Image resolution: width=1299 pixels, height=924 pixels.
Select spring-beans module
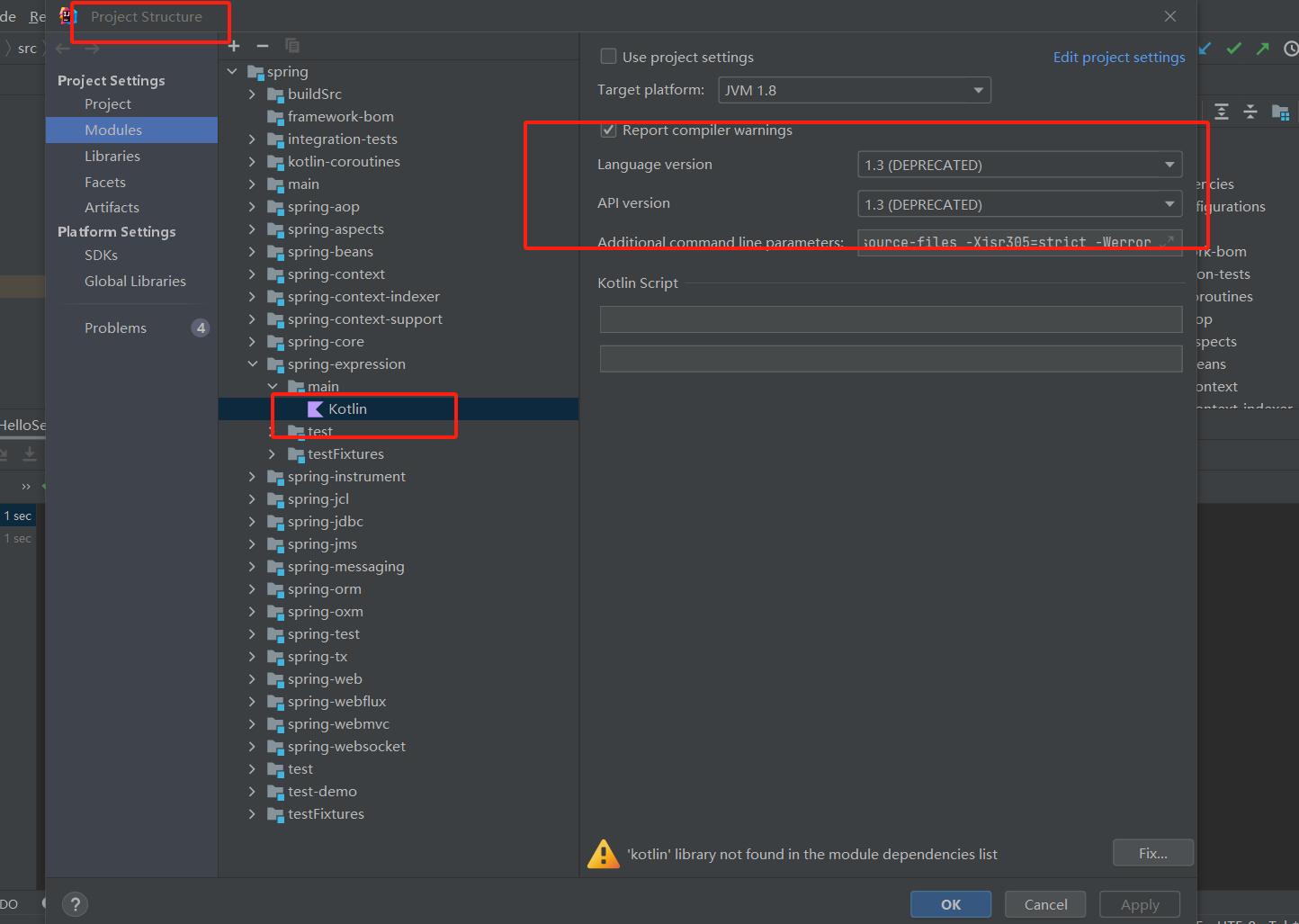330,252
